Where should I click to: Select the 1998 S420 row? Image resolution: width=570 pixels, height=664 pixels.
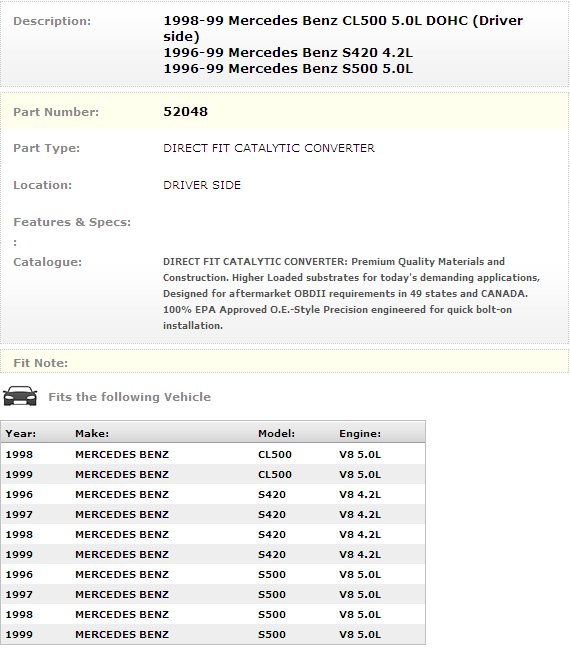[213, 534]
